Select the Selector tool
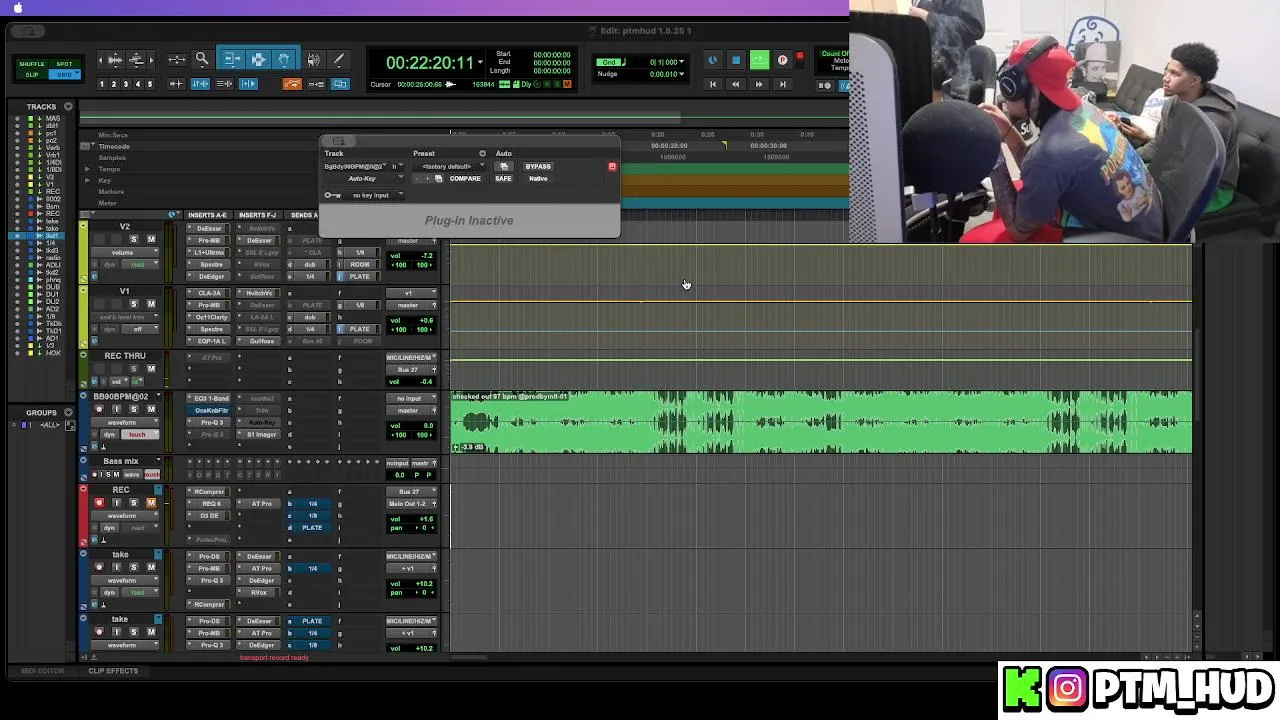 258,60
